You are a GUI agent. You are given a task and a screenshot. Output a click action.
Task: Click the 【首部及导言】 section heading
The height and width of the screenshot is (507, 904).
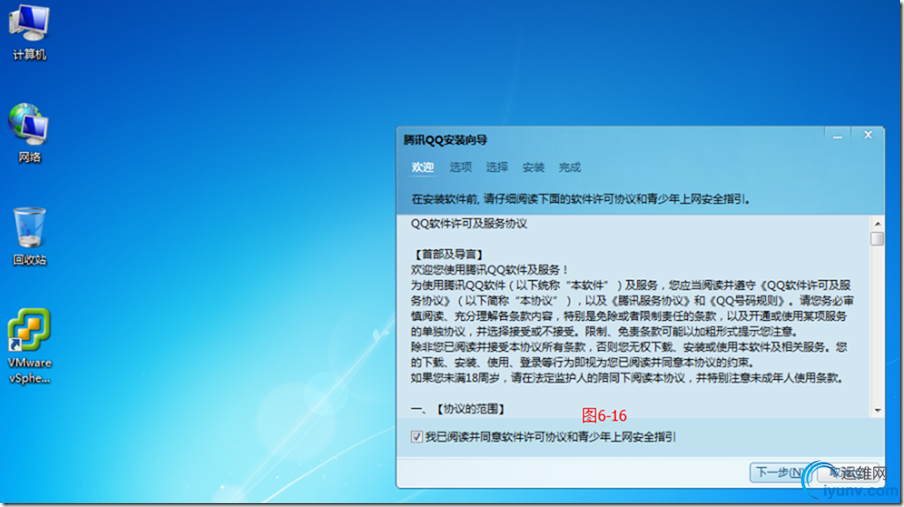pyautogui.click(x=449, y=254)
